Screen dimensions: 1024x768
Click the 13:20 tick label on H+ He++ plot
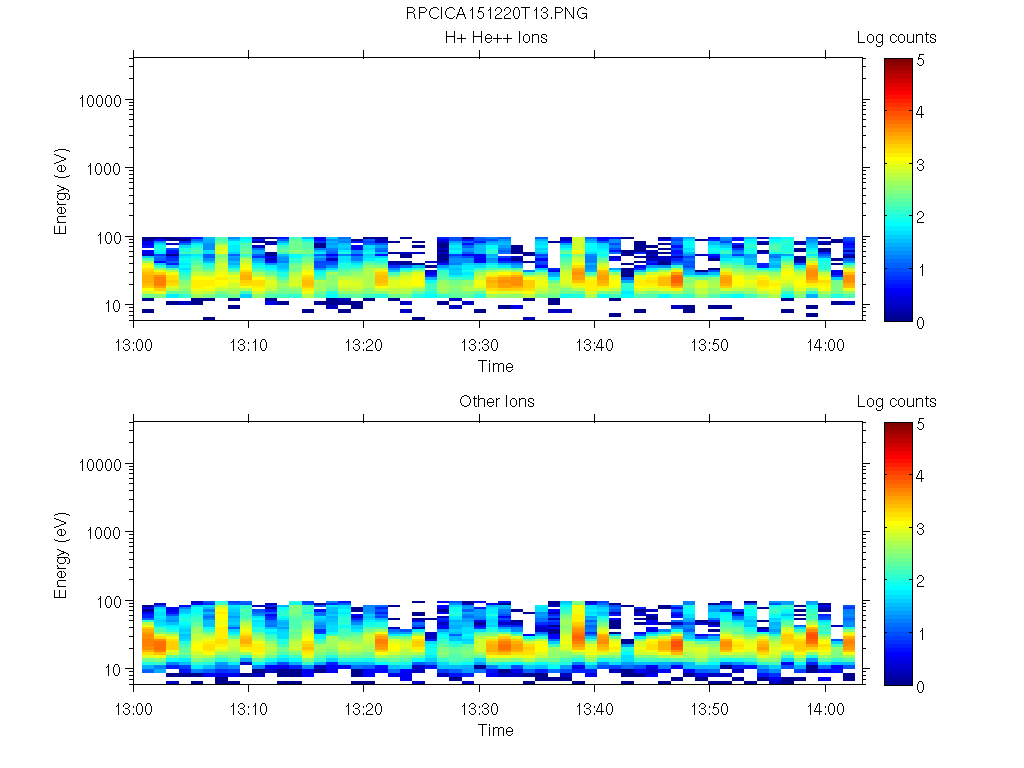pos(363,345)
